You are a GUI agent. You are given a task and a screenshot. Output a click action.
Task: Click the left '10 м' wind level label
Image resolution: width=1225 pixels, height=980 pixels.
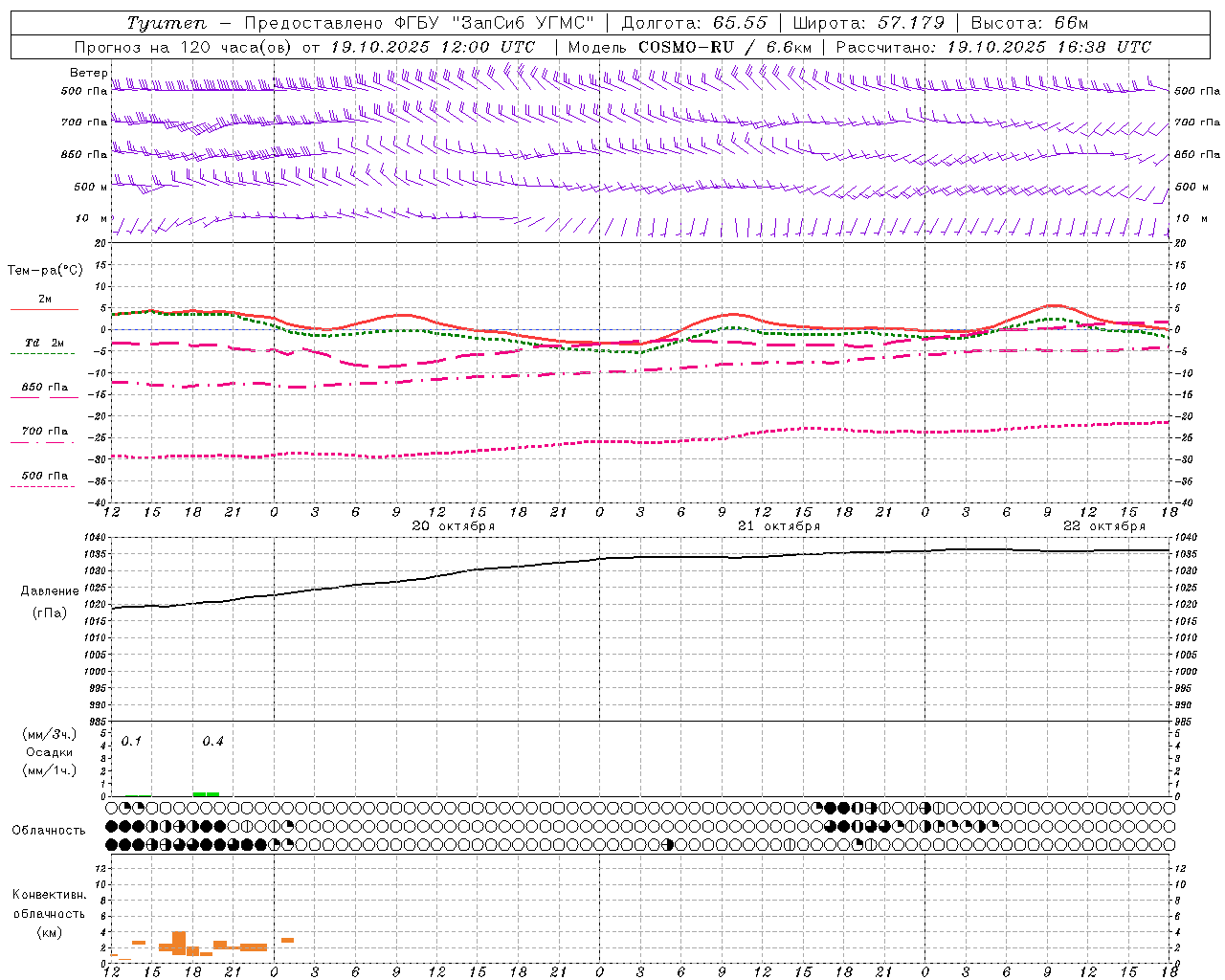coord(92,218)
